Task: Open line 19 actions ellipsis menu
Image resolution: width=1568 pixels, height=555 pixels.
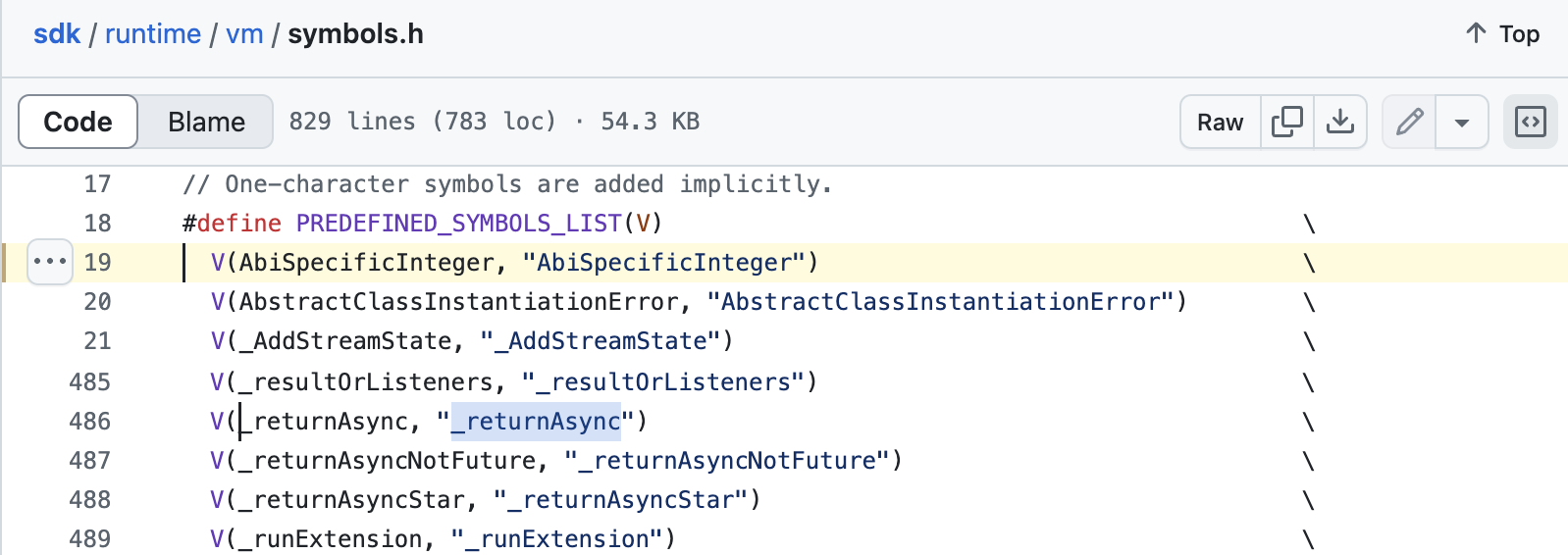Action: 50,262
